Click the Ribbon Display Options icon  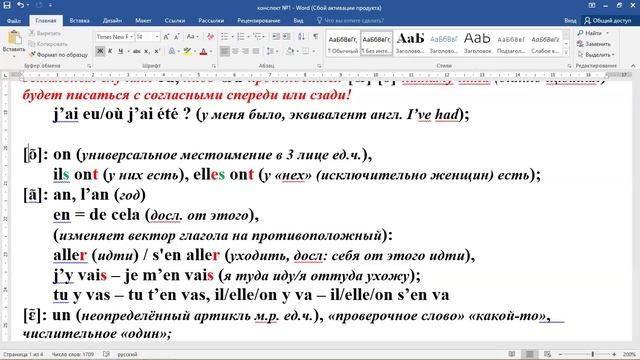coord(592,6)
